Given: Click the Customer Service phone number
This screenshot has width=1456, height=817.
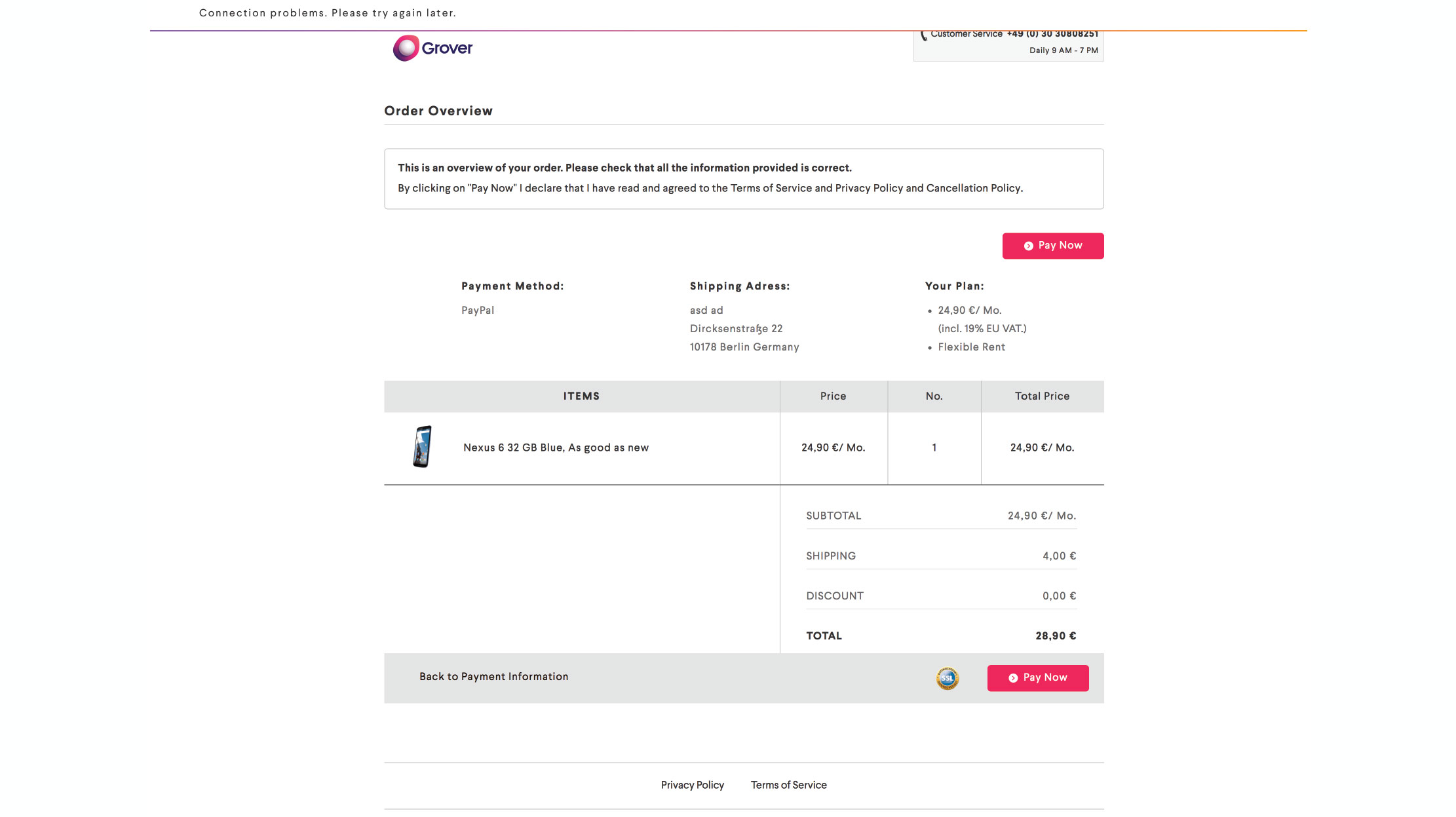Looking at the screenshot, I should (1052, 34).
